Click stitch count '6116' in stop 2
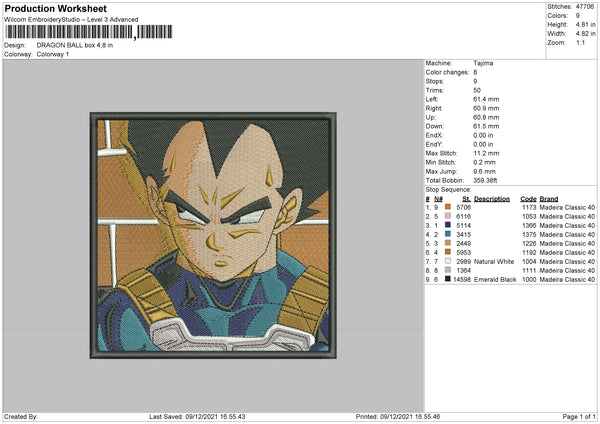 pos(463,216)
